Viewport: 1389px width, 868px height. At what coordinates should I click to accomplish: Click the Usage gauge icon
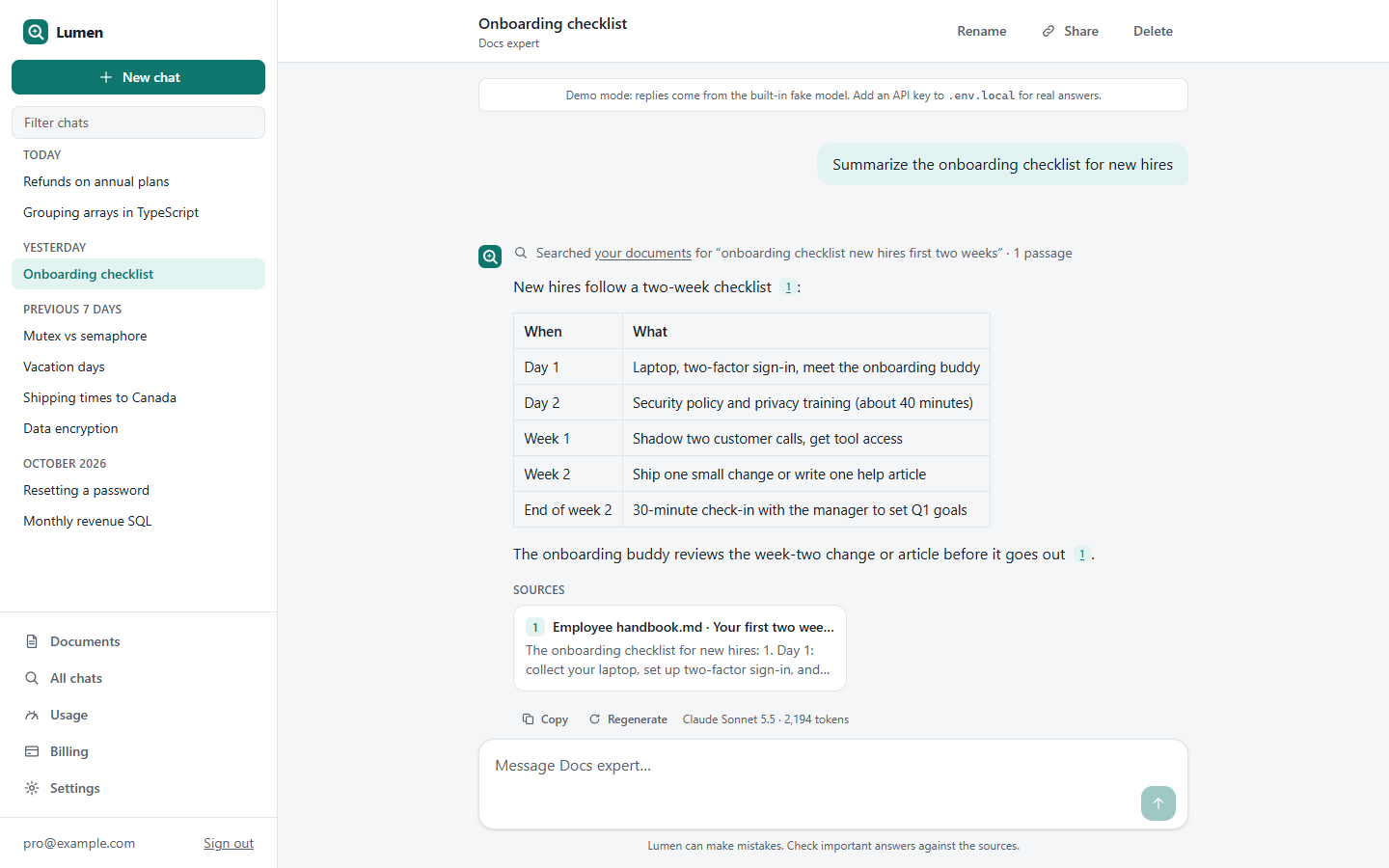click(x=32, y=715)
